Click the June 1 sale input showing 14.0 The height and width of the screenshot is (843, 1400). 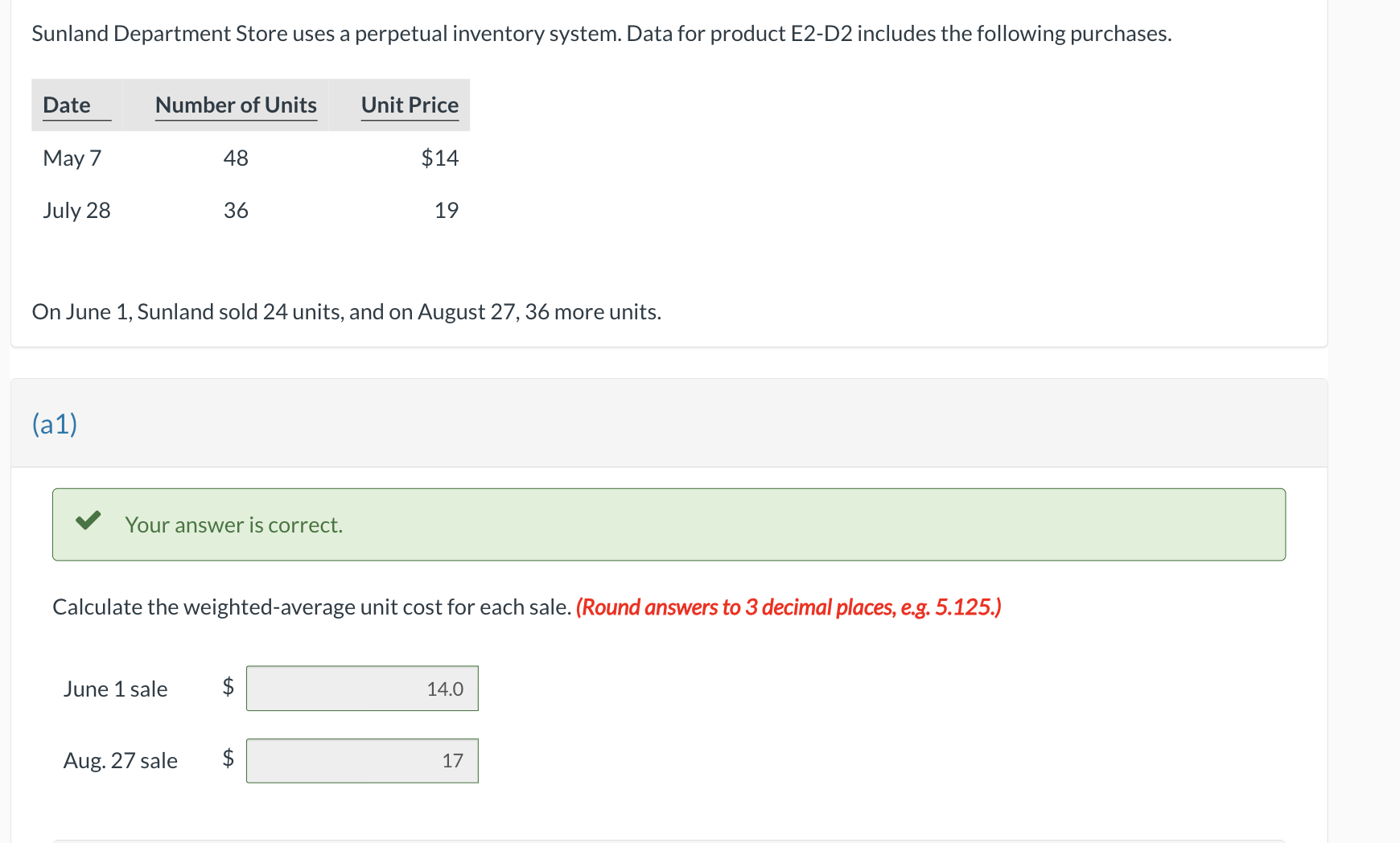[362, 688]
